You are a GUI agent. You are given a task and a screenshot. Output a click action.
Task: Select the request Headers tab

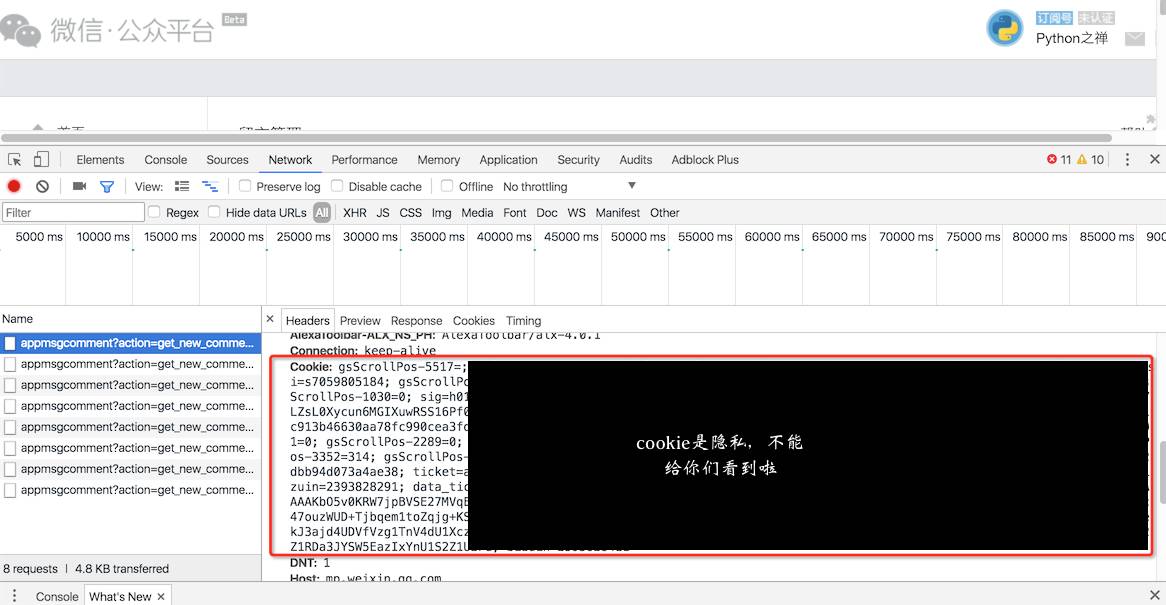308,321
